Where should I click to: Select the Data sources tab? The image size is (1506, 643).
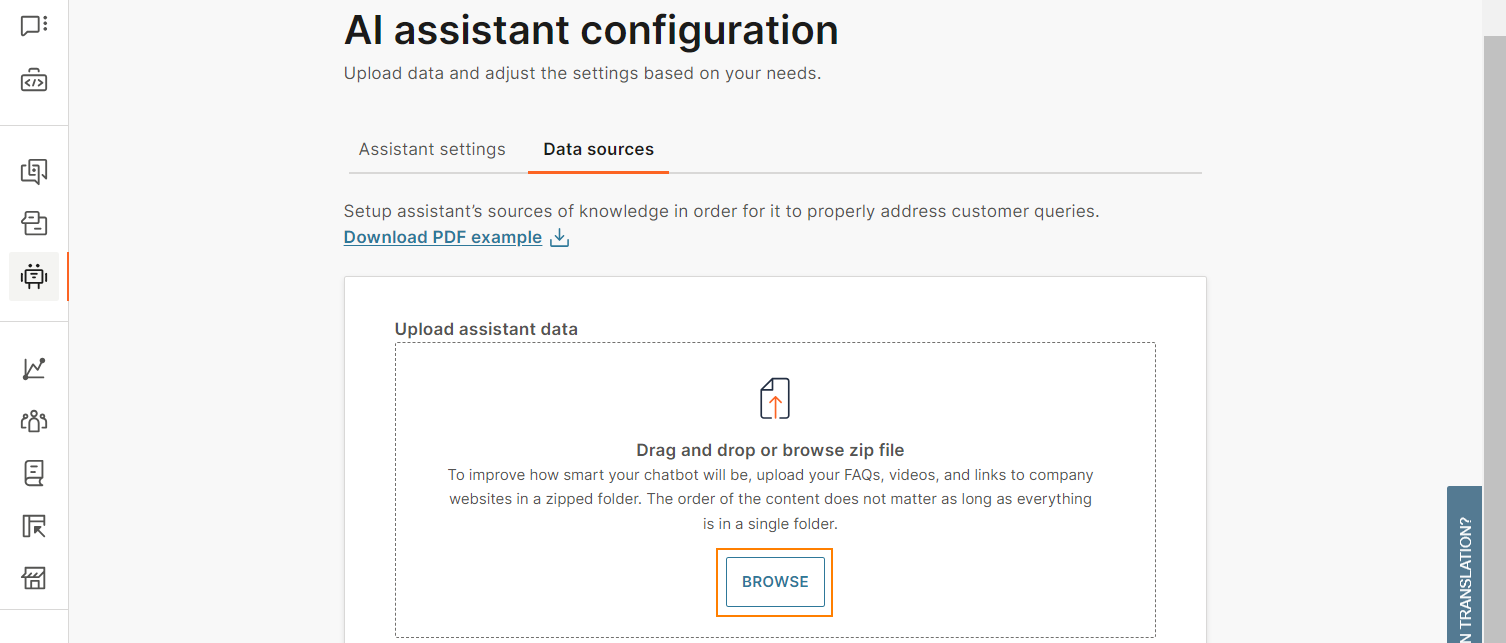tap(598, 149)
